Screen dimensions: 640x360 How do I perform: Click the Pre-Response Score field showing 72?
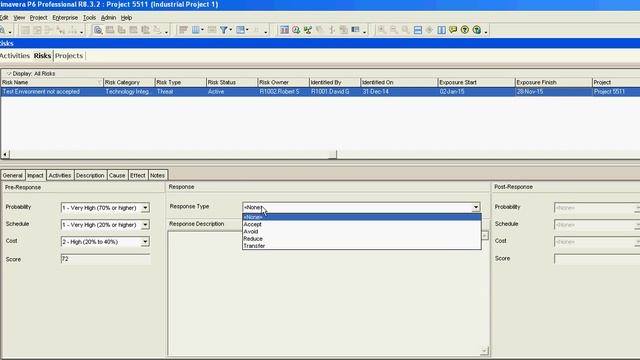tap(105, 259)
